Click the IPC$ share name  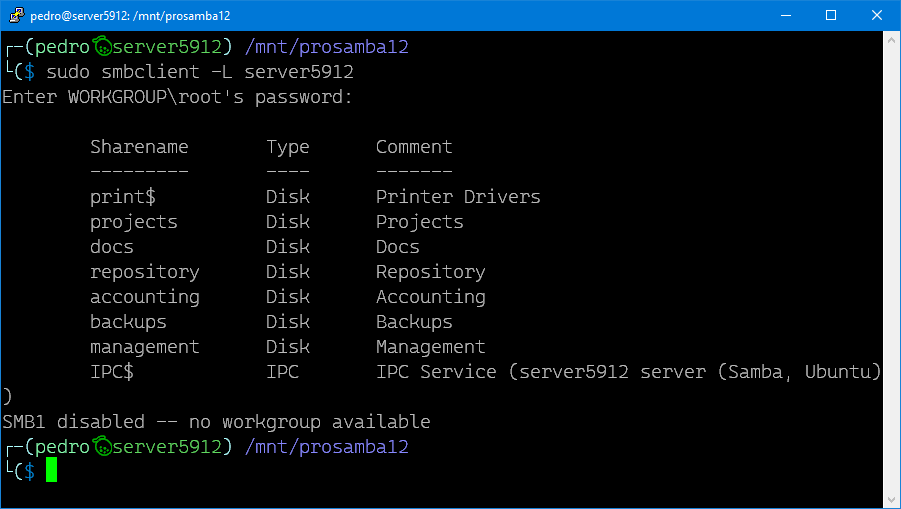coord(112,372)
